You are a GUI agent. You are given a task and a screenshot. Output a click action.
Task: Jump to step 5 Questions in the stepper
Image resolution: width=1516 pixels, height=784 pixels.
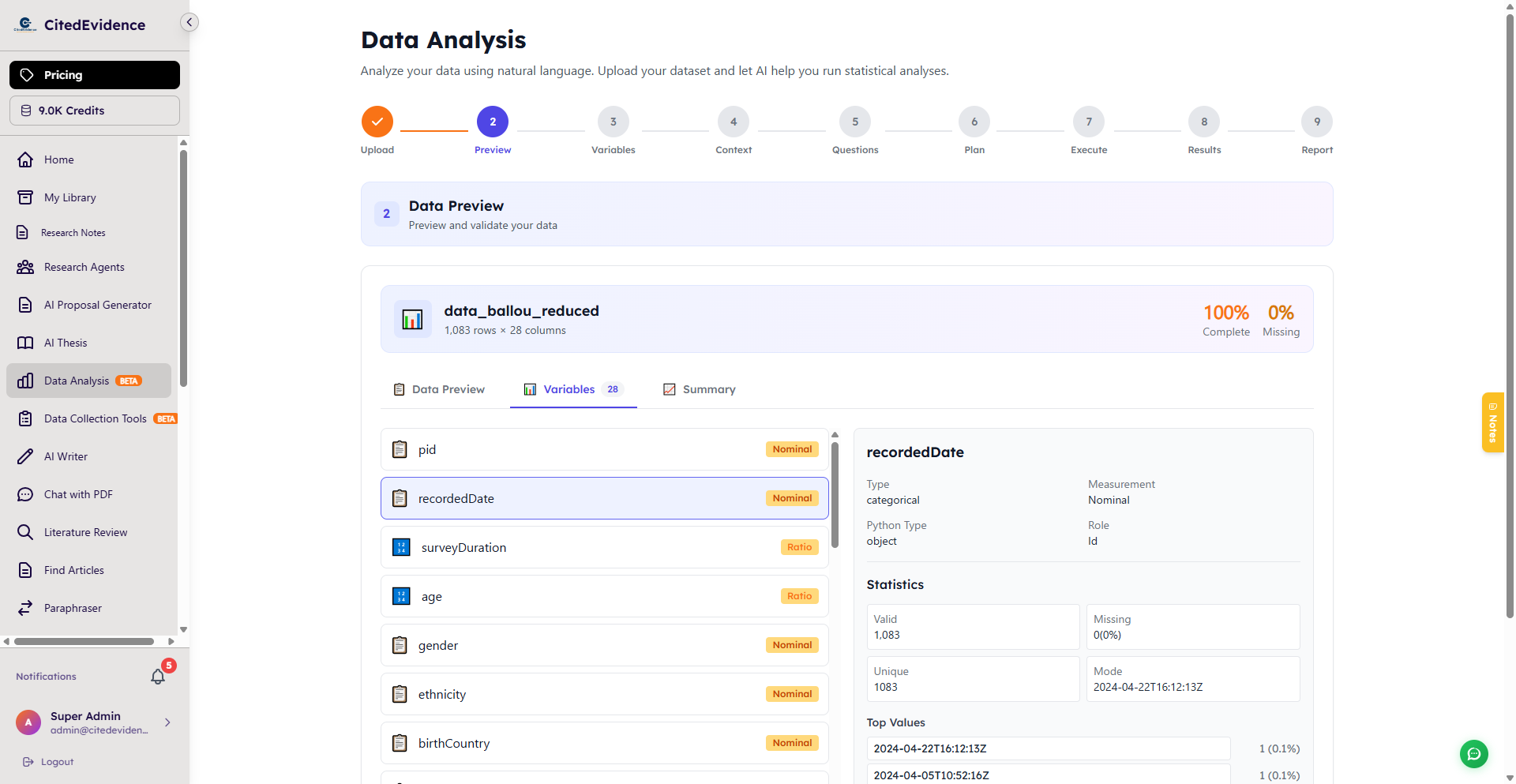click(x=854, y=122)
